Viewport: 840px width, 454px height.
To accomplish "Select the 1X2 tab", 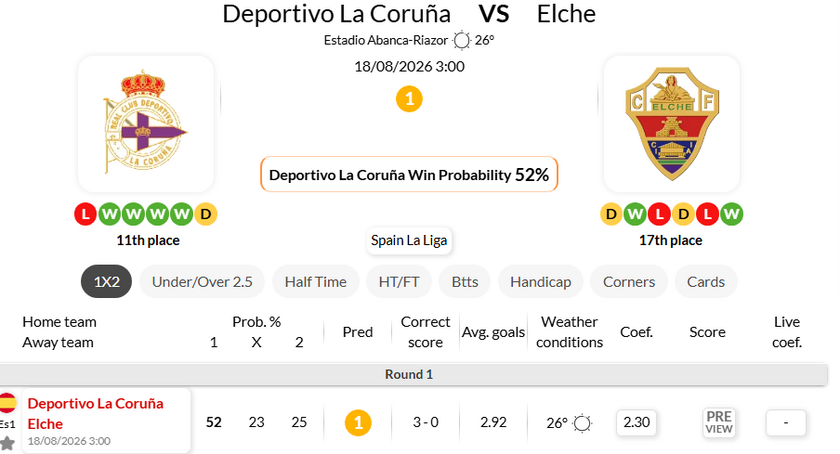I will pos(106,281).
